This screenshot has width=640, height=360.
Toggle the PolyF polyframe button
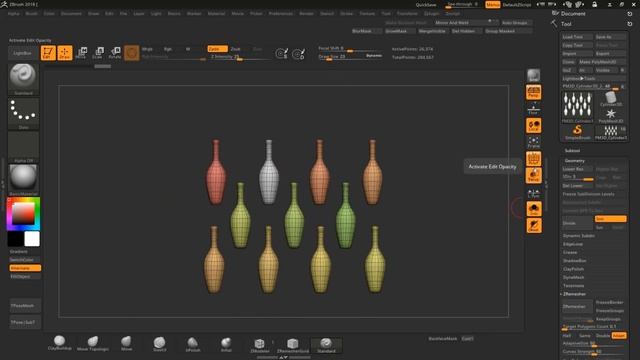[533, 159]
